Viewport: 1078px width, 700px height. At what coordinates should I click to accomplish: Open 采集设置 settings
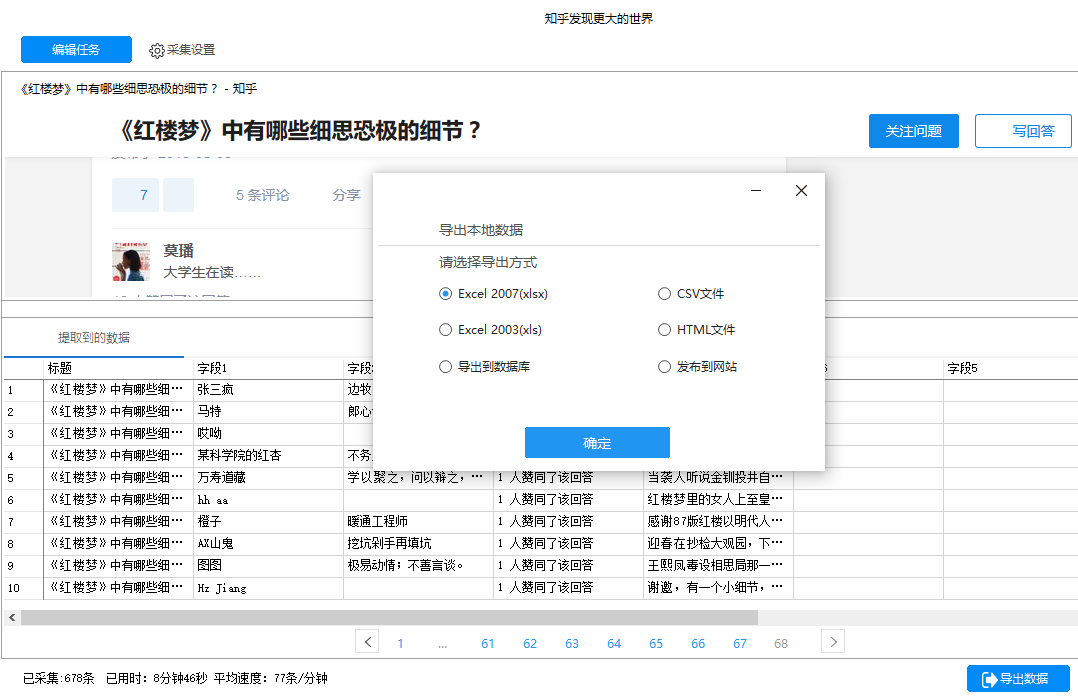click(x=183, y=50)
